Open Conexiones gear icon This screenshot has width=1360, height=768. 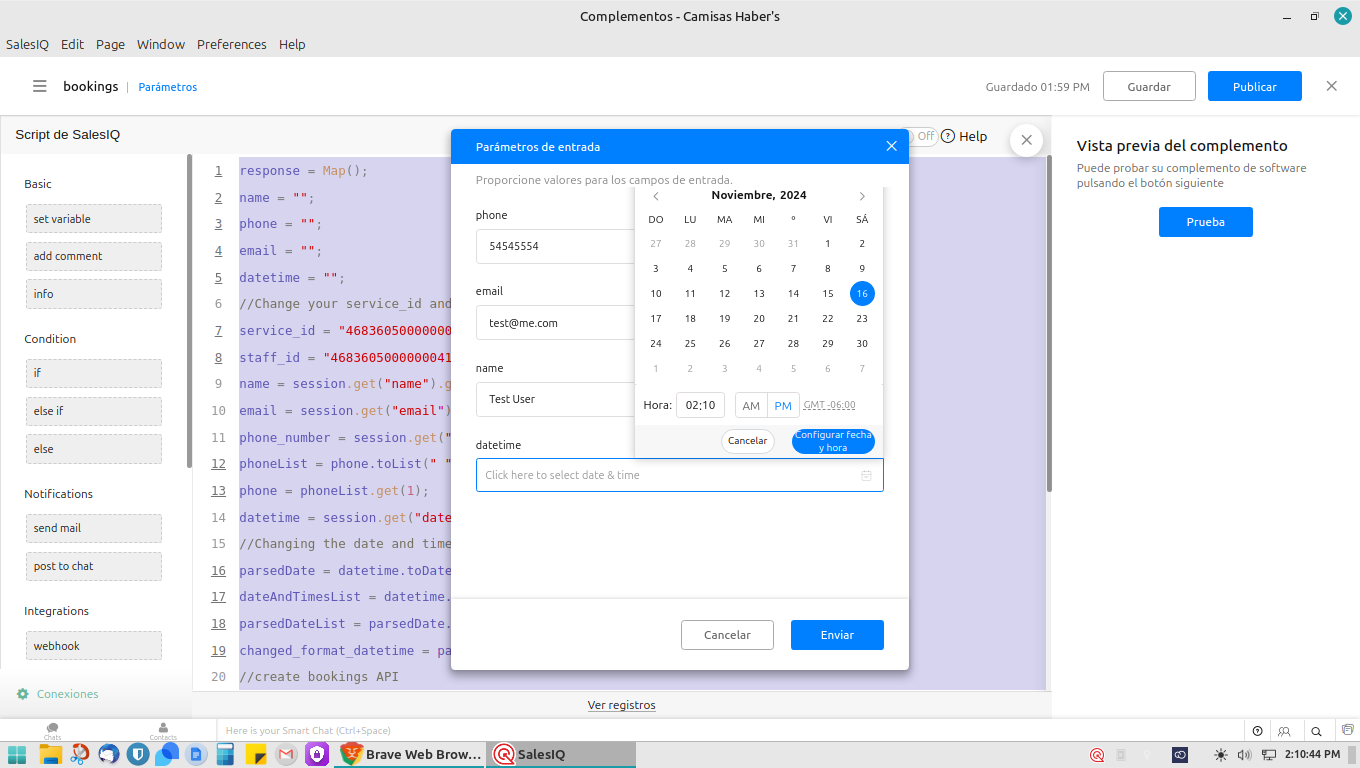tap(23, 694)
